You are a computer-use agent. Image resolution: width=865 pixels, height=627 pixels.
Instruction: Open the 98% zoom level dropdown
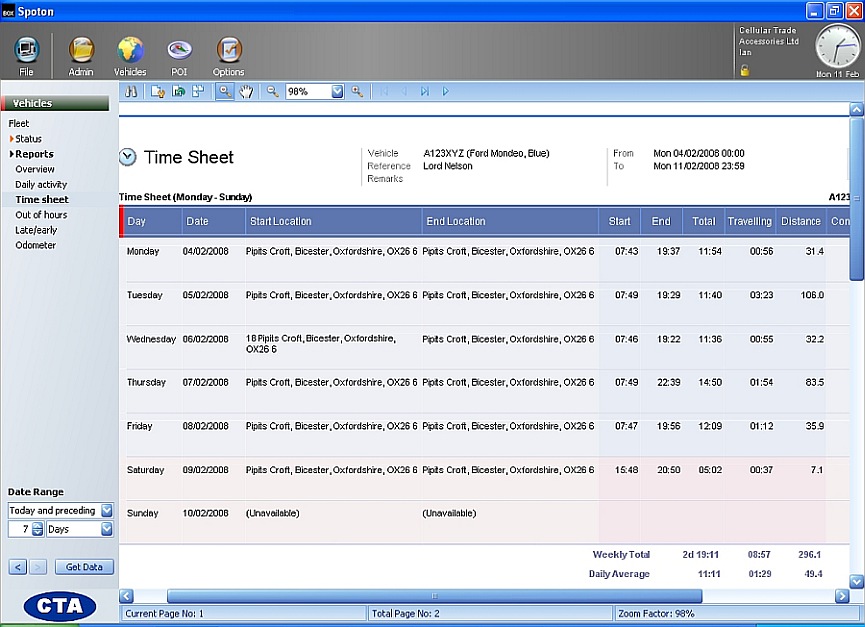[337, 91]
